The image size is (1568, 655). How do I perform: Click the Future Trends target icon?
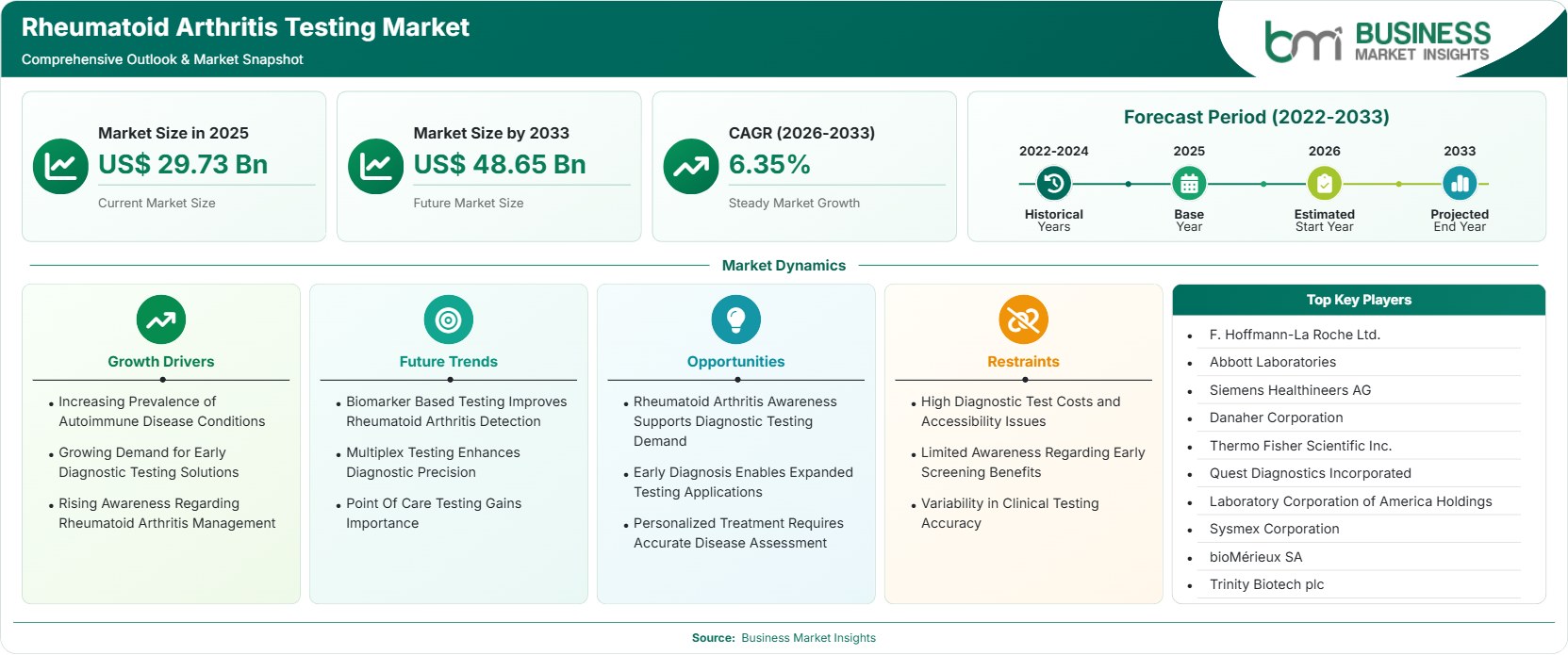[449, 319]
